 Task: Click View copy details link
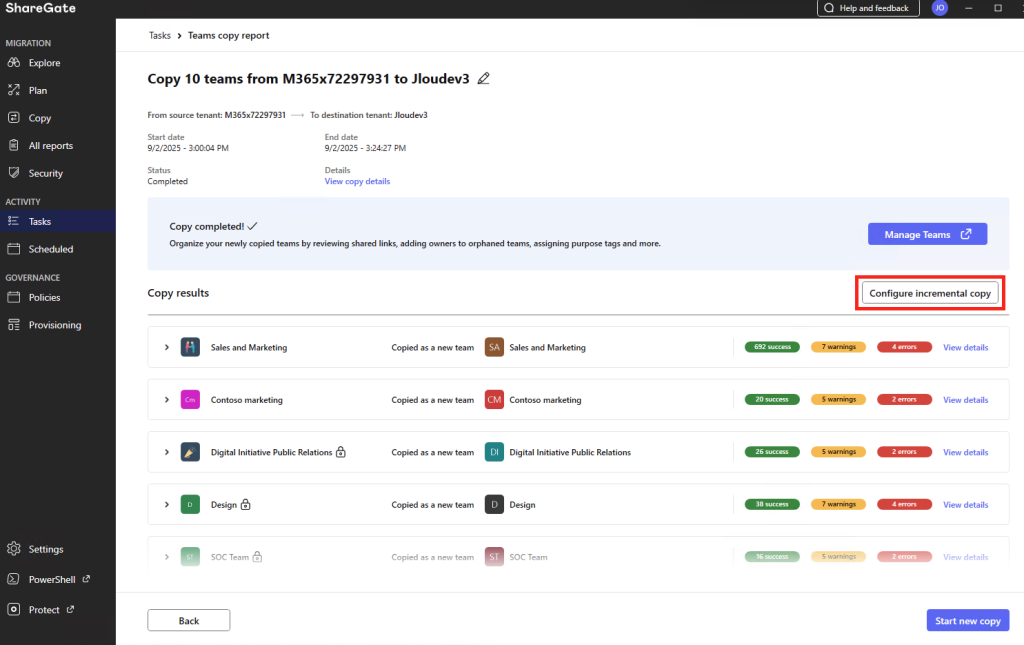357,181
